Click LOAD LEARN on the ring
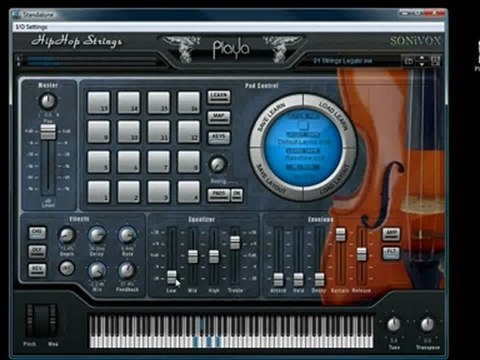Image resolution: width=480 pixels, height=360 pixels. (334, 116)
